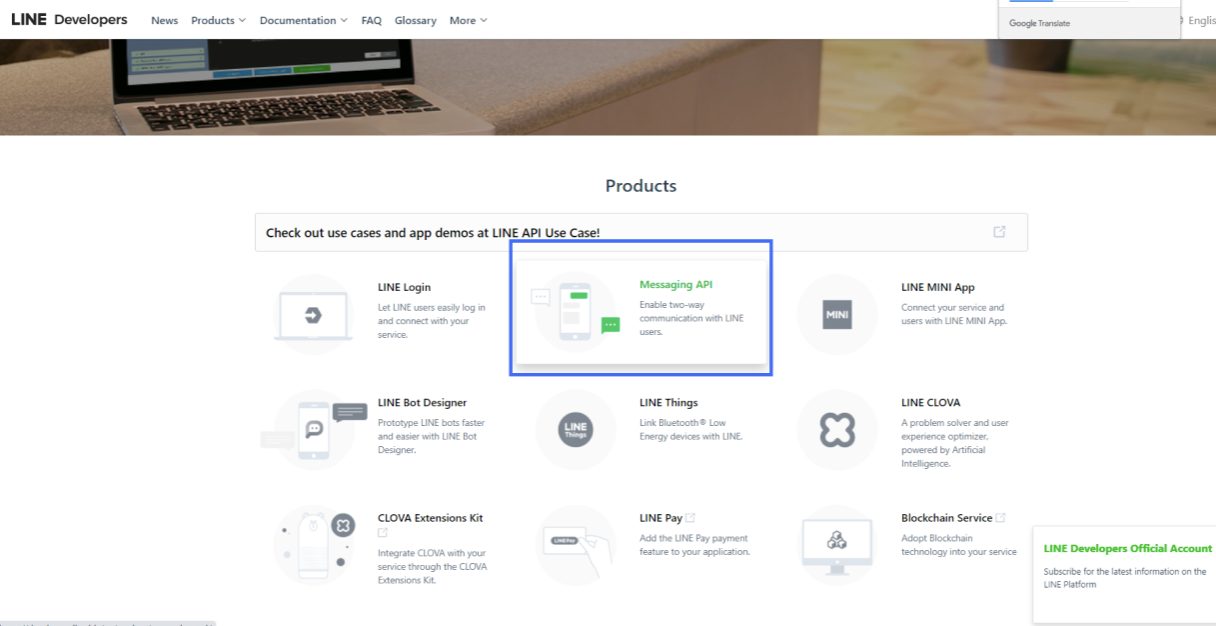Click the LINE Things round icon
The width and height of the screenshot is (1216, 626).
576,430
